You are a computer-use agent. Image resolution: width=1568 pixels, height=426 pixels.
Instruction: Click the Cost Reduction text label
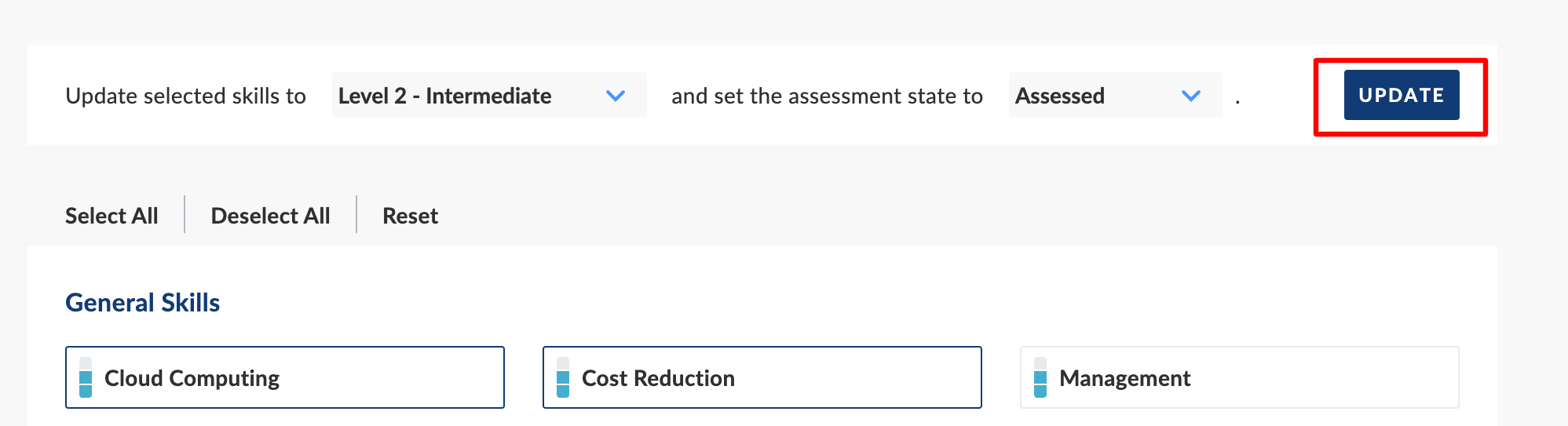(x=658, y=378)
